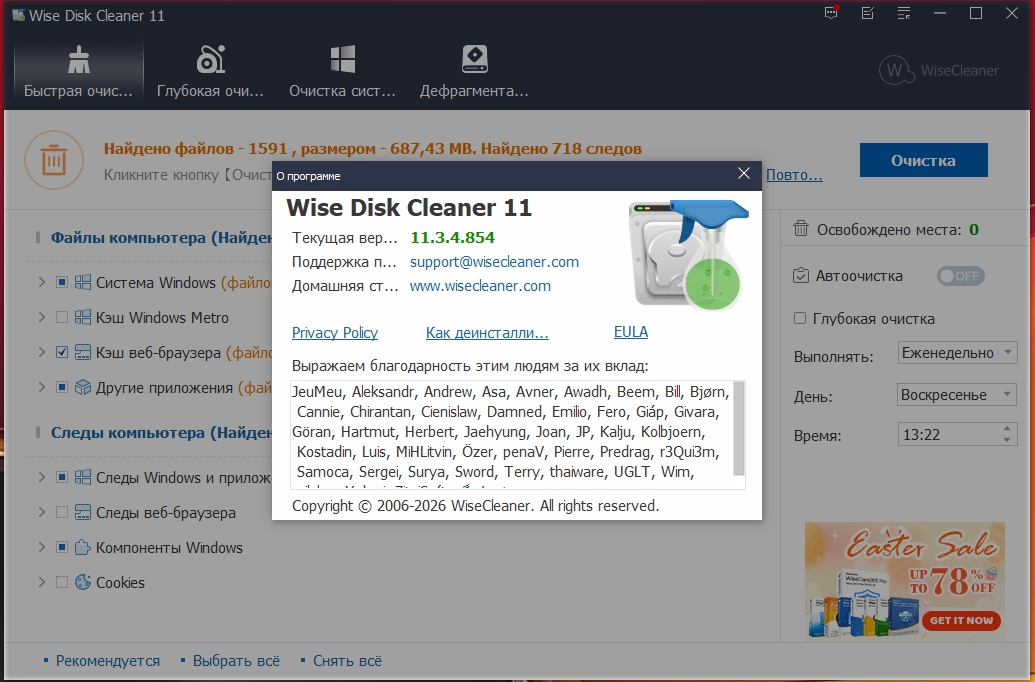Expand Следы веб-браузера item

point(42,512)
